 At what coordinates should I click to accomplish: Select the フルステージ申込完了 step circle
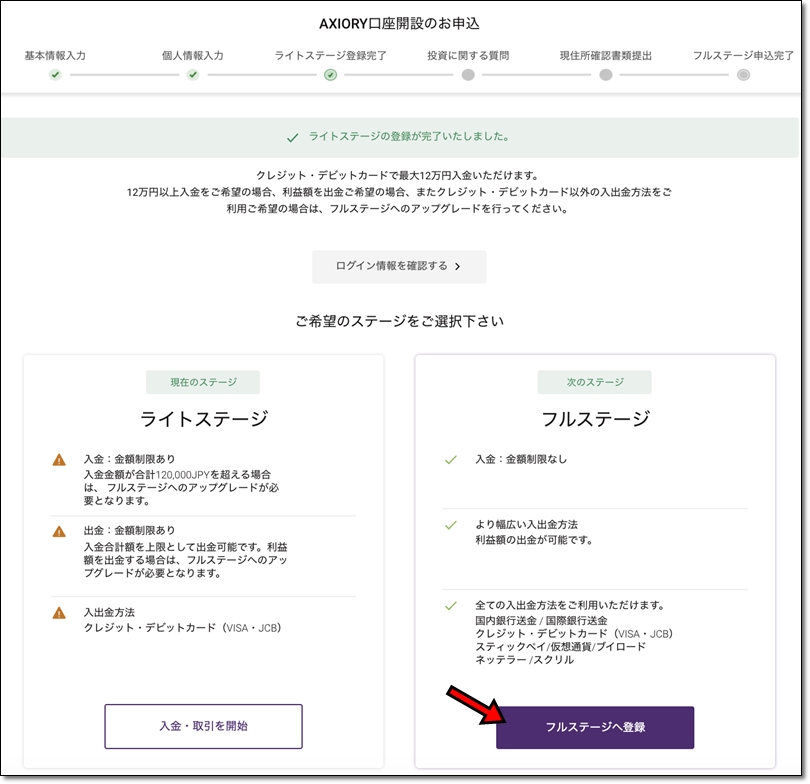tap(743, 75)
